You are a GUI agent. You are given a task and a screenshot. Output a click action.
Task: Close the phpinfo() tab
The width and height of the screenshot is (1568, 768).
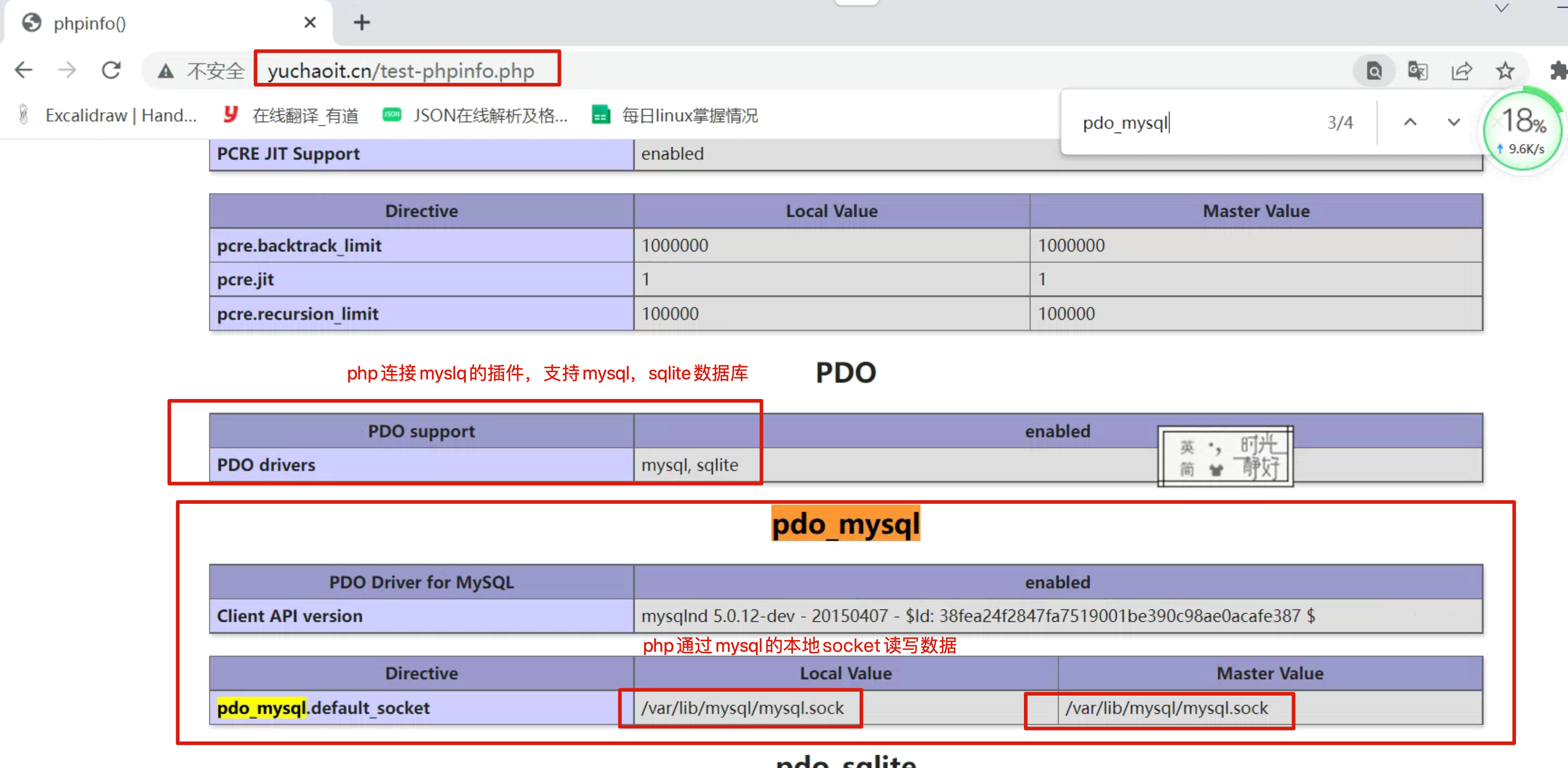tap(310, 23)
